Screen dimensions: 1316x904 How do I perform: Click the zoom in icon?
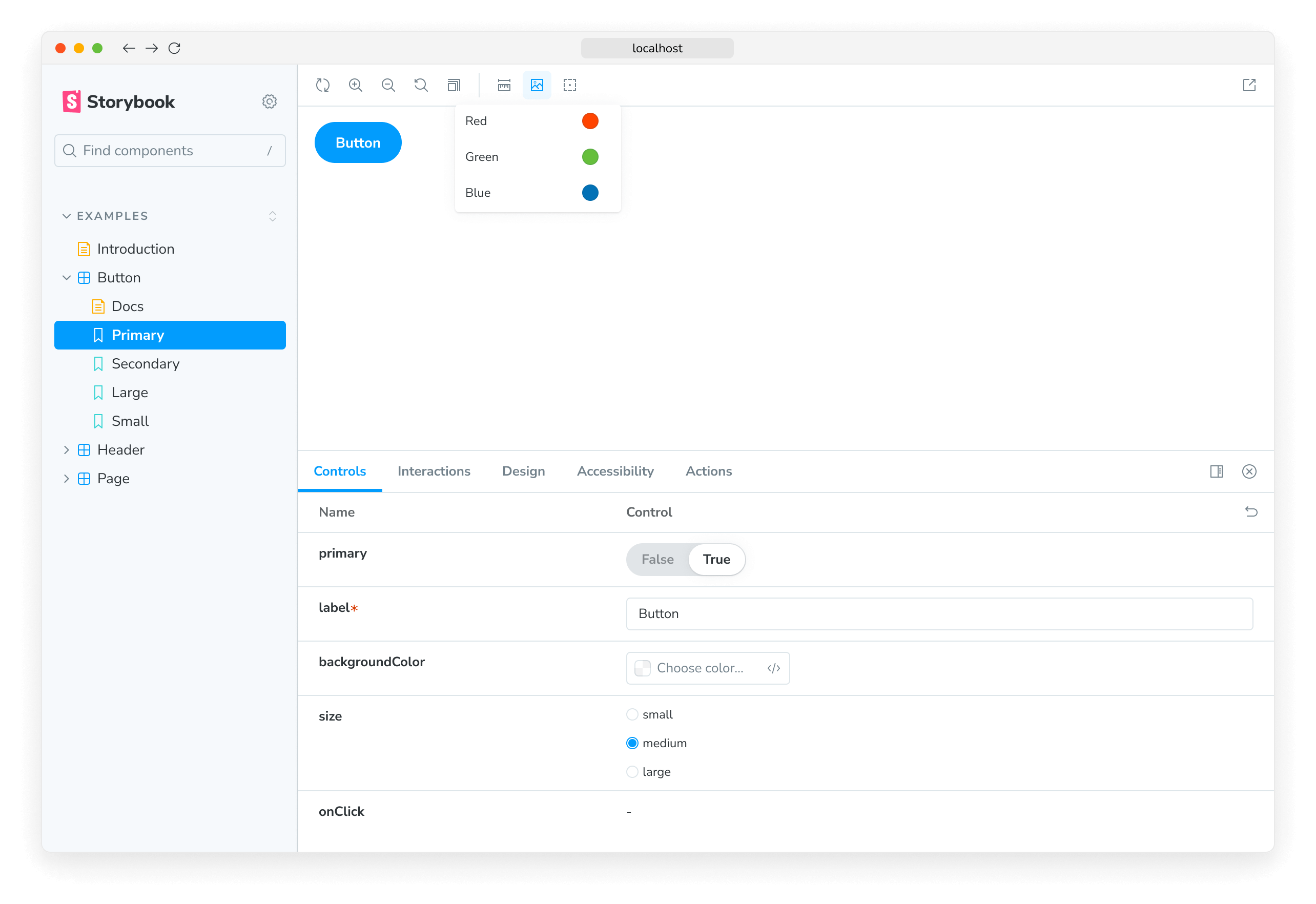click(357, 85)
